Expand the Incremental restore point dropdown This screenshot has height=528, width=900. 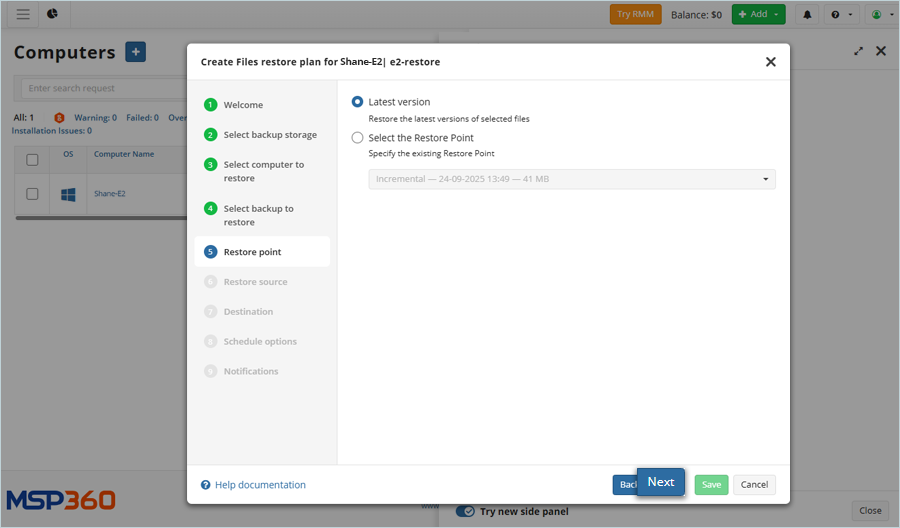tap(571, 179)
